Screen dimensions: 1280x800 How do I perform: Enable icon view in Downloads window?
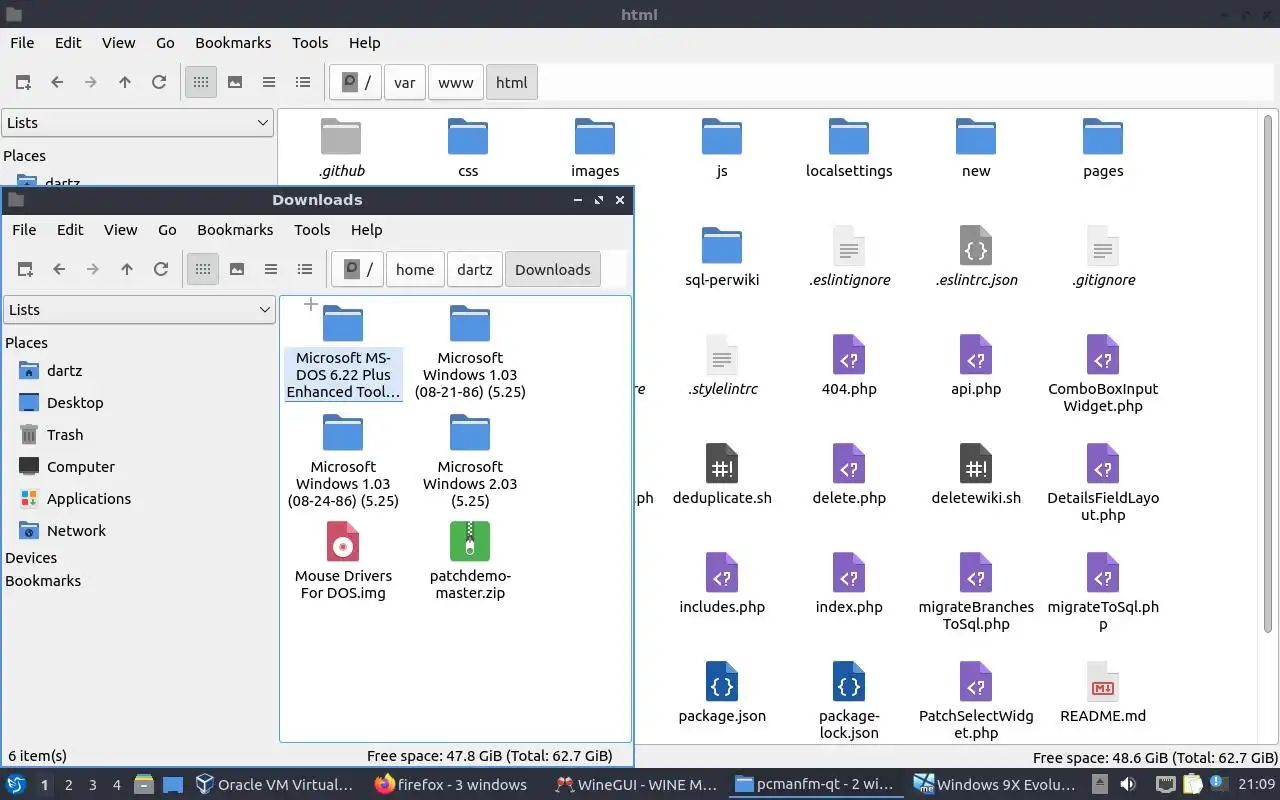tap(203, 269)
